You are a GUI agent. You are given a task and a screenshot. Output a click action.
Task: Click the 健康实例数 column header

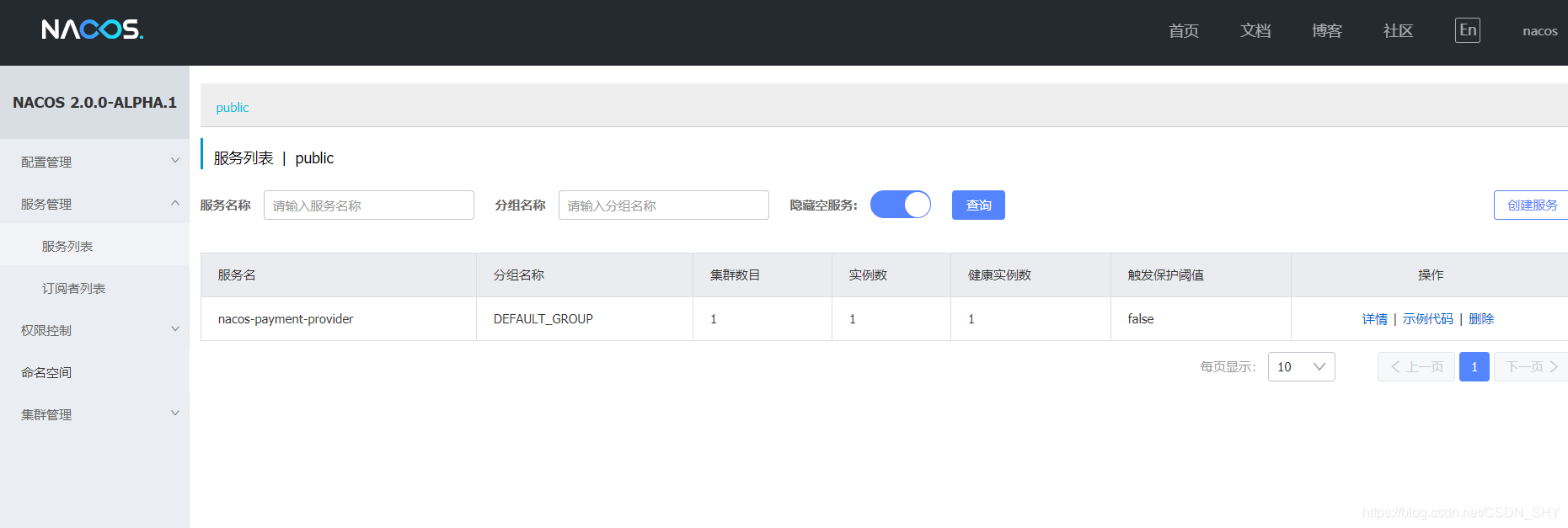coord(1031,275)
